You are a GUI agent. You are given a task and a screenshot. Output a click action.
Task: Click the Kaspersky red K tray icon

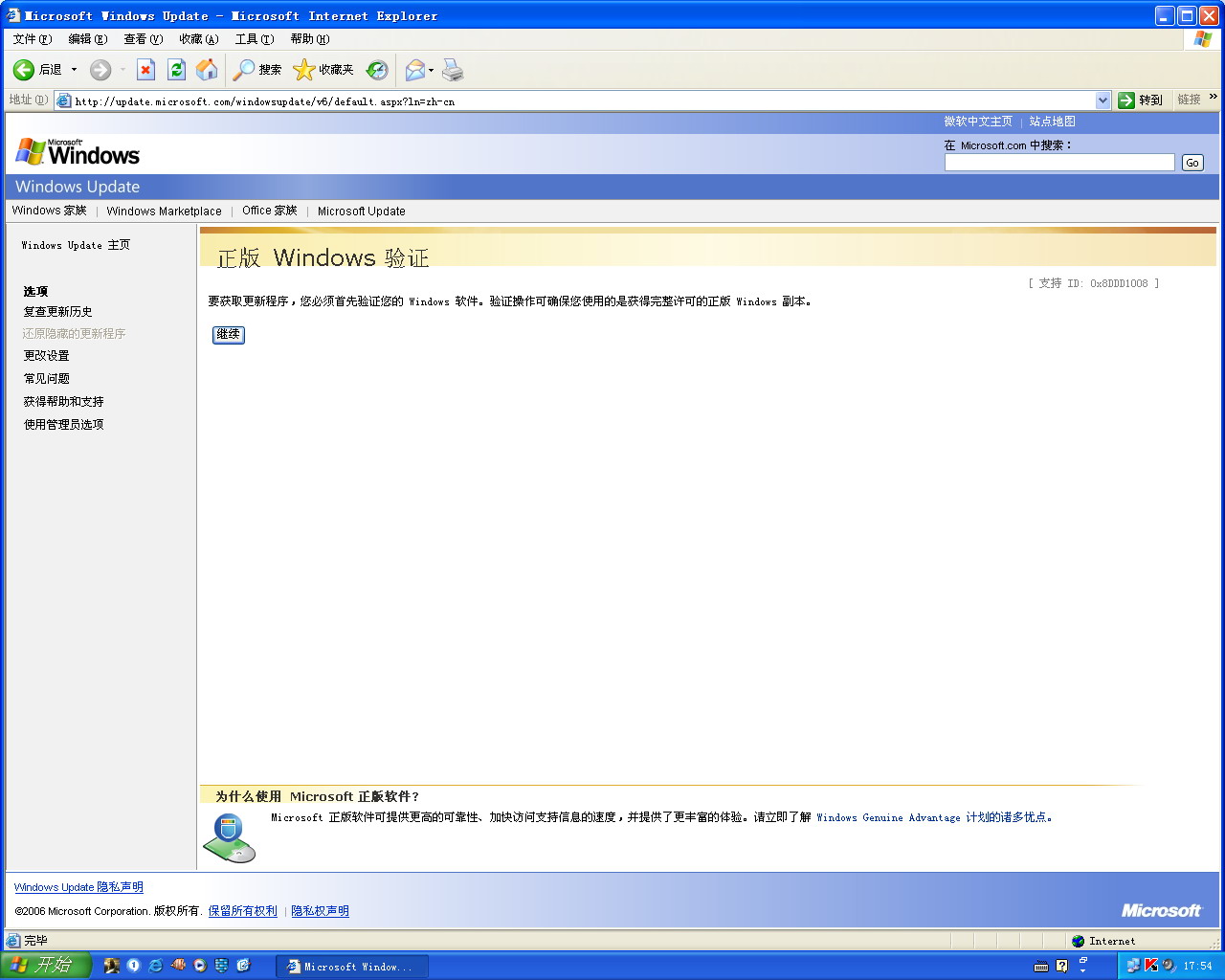click(x=1151, y=966)
